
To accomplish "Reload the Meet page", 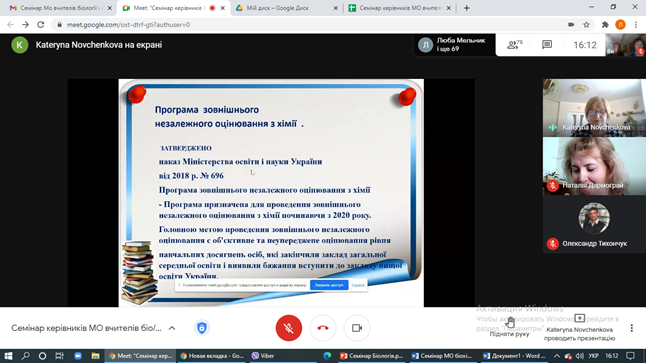I will pos(40,25).
